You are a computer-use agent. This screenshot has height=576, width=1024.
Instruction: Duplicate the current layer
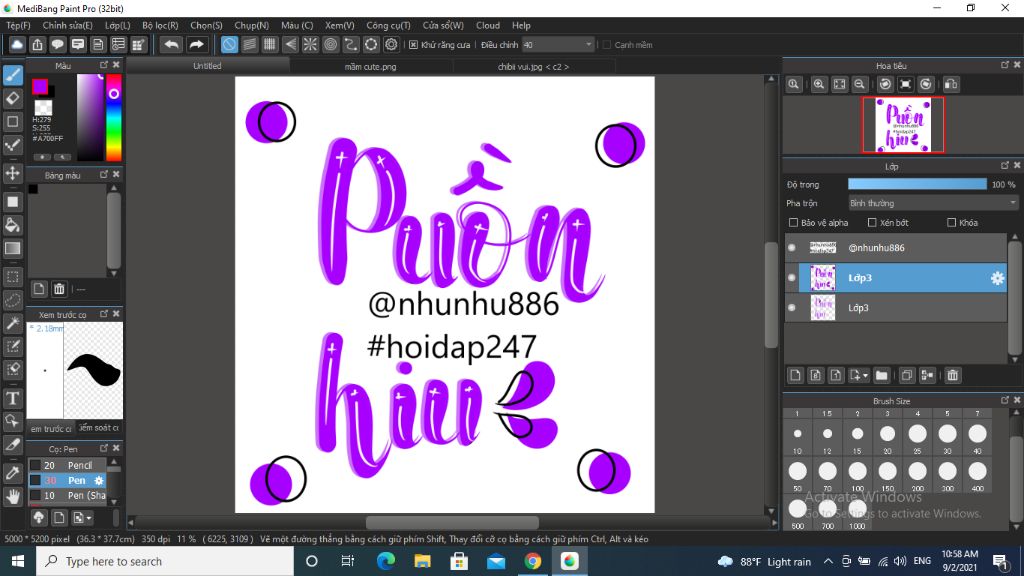click(x=906, y=376)
